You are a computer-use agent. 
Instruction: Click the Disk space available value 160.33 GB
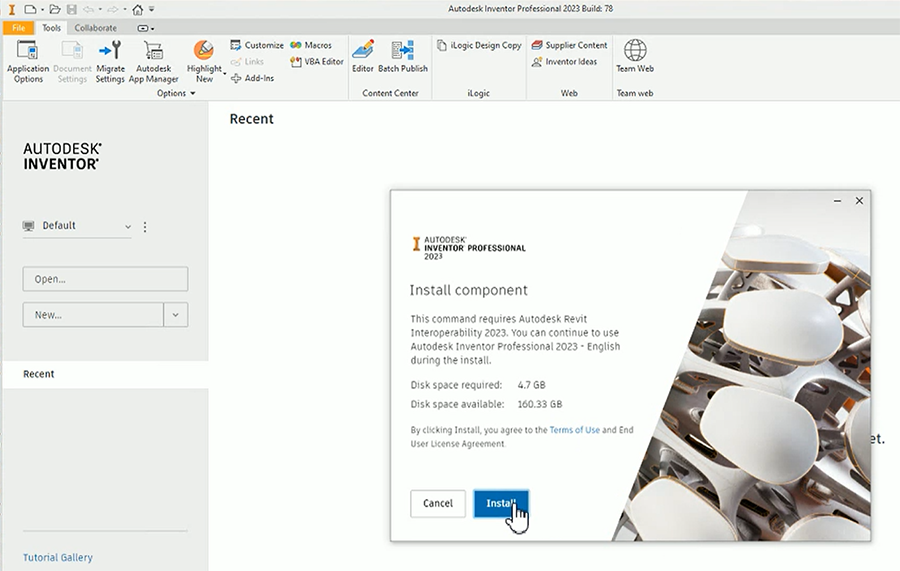[540, 404]
